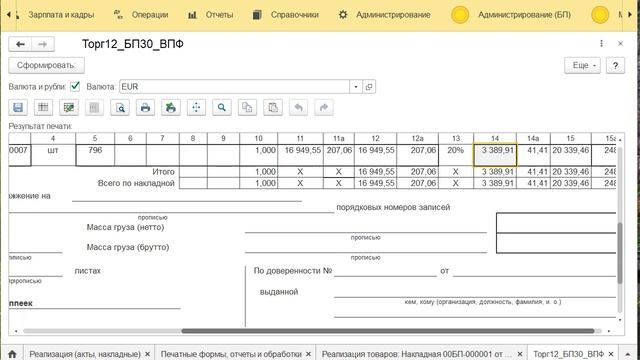Save the print result with the diskette icon
640x360 pixels.
pos(18,108)
